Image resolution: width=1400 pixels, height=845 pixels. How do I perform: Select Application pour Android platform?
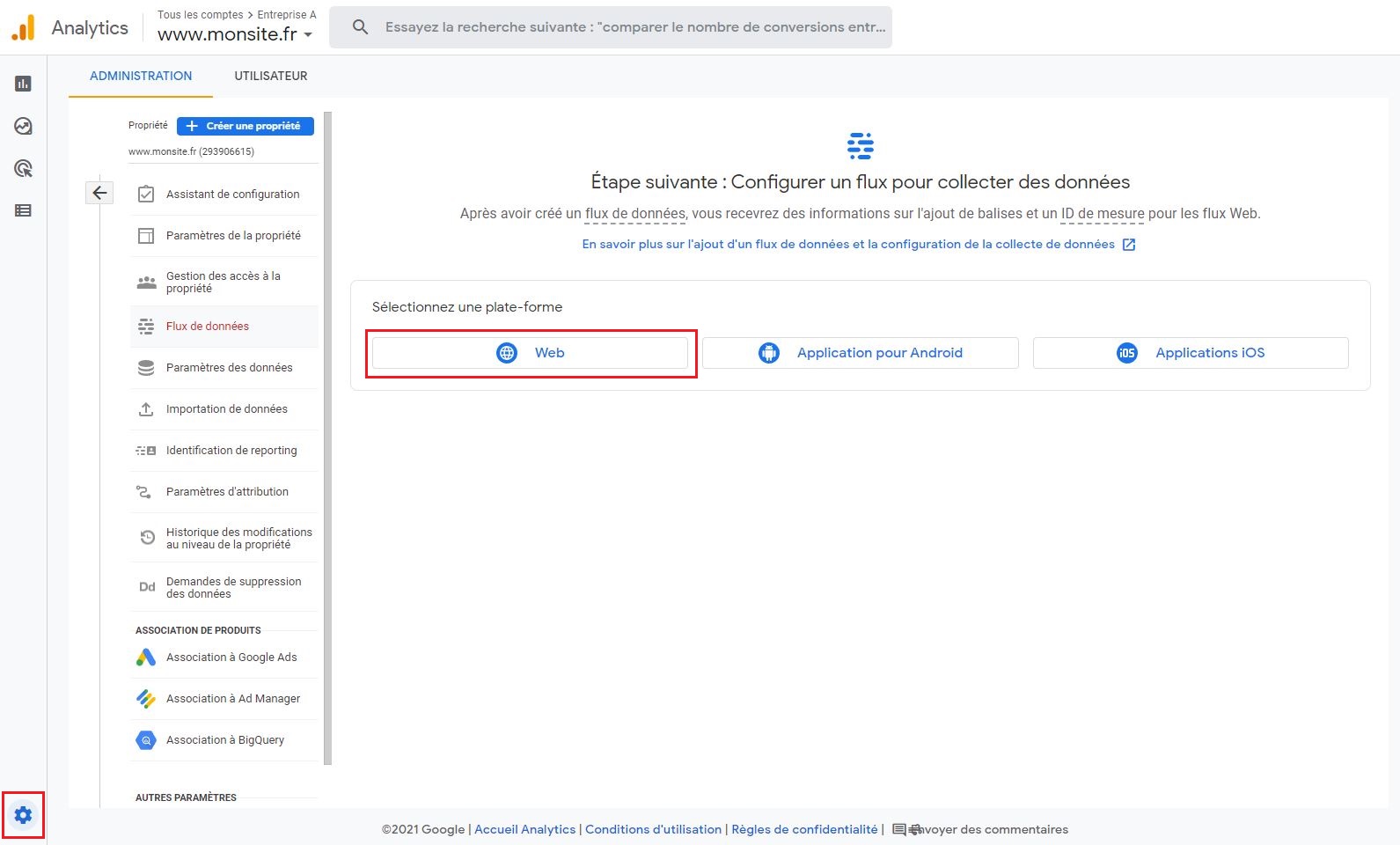(x=860, y=353)
